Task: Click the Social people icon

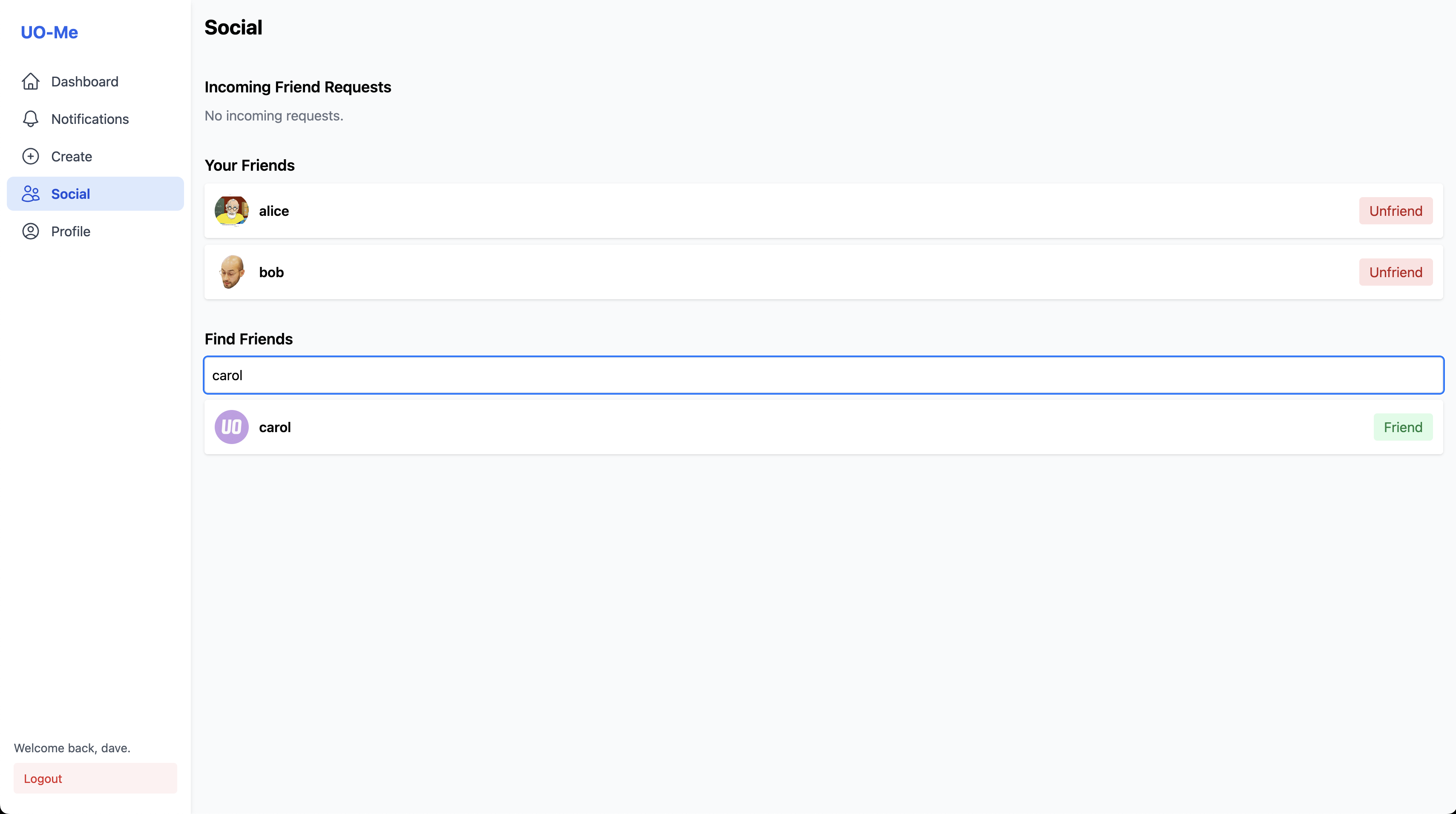Action: click(31, 194)
